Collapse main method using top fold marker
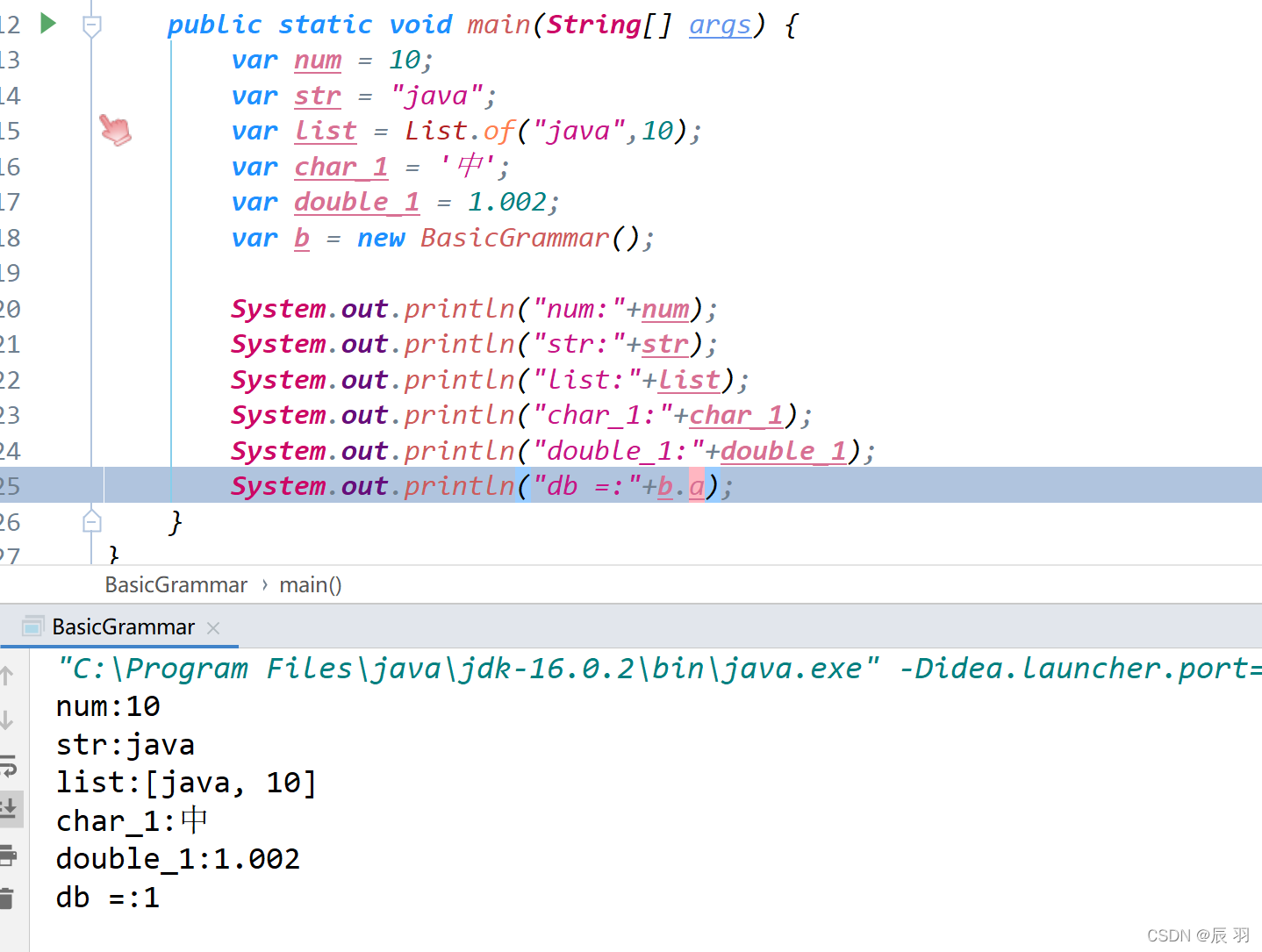 click(91, 26)
